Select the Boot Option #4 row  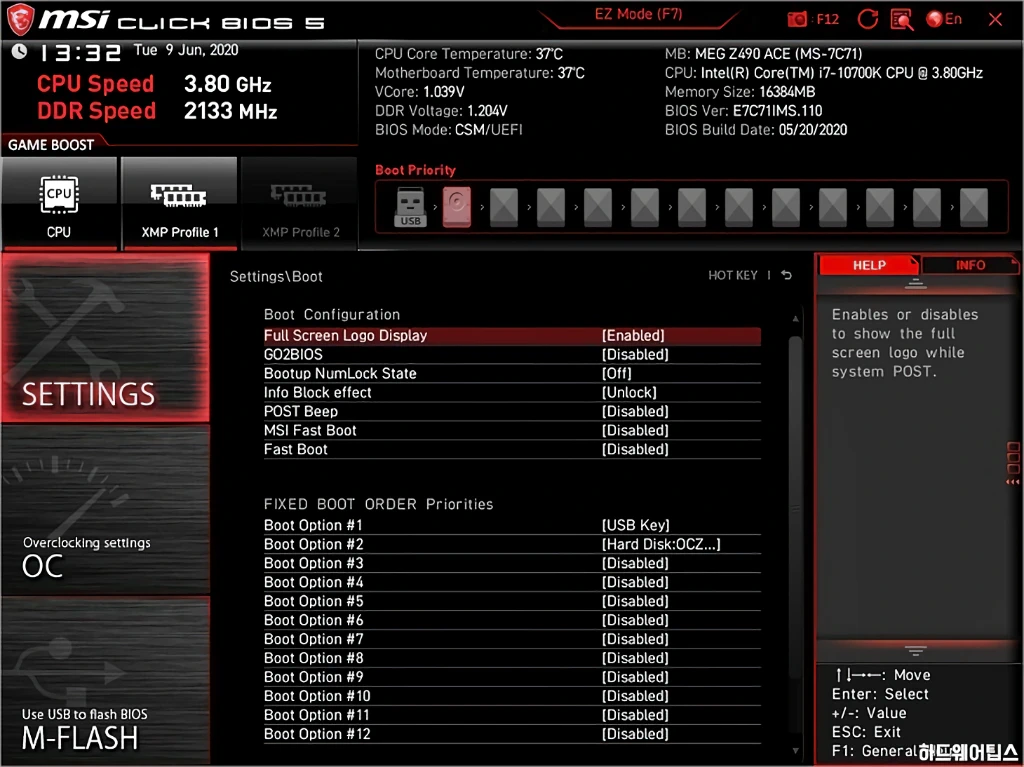pos(512,582)
